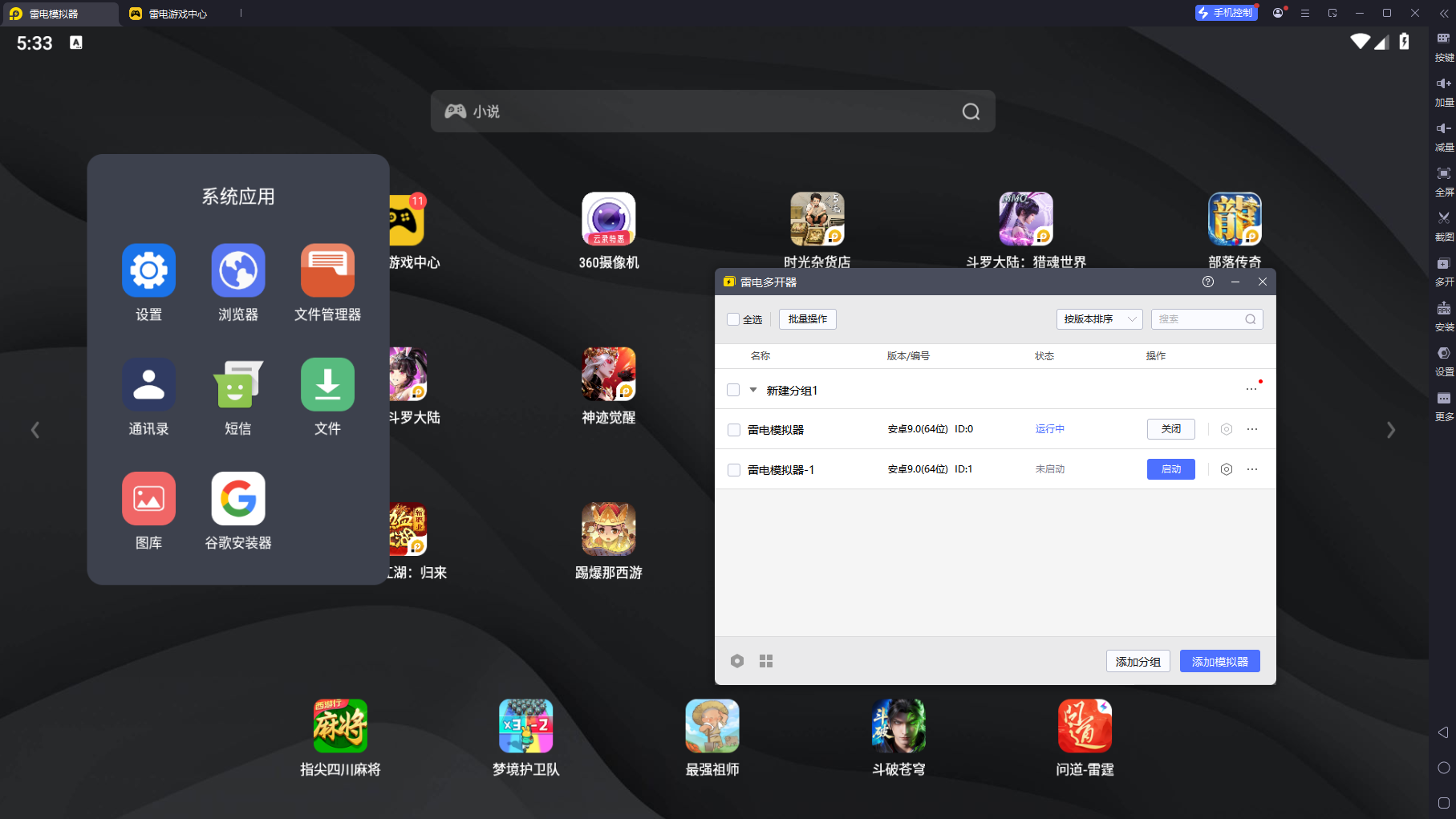Viewport: 1456px width, 819px height.
Task: Open more options for 雷电模拟器-1 row
Action: tap(1252, 469)
